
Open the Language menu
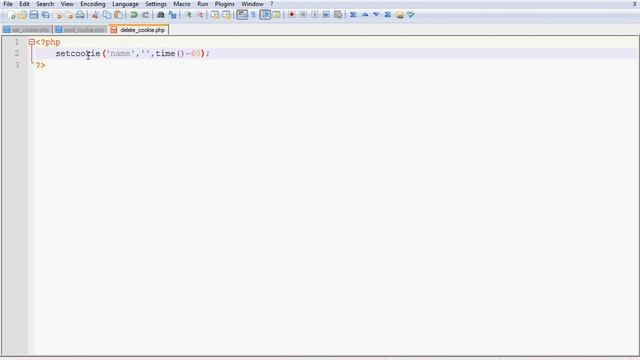pyautogui.click(x=125, y=4)
